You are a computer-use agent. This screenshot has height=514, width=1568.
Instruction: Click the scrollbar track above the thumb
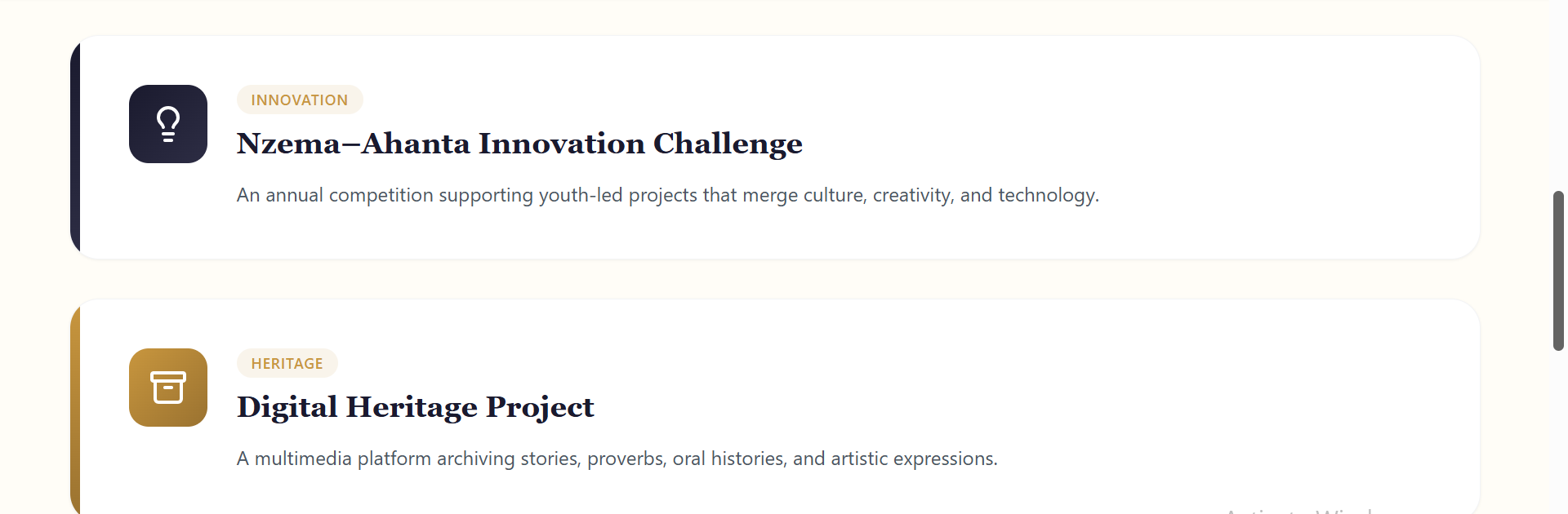click(1558, 98)
